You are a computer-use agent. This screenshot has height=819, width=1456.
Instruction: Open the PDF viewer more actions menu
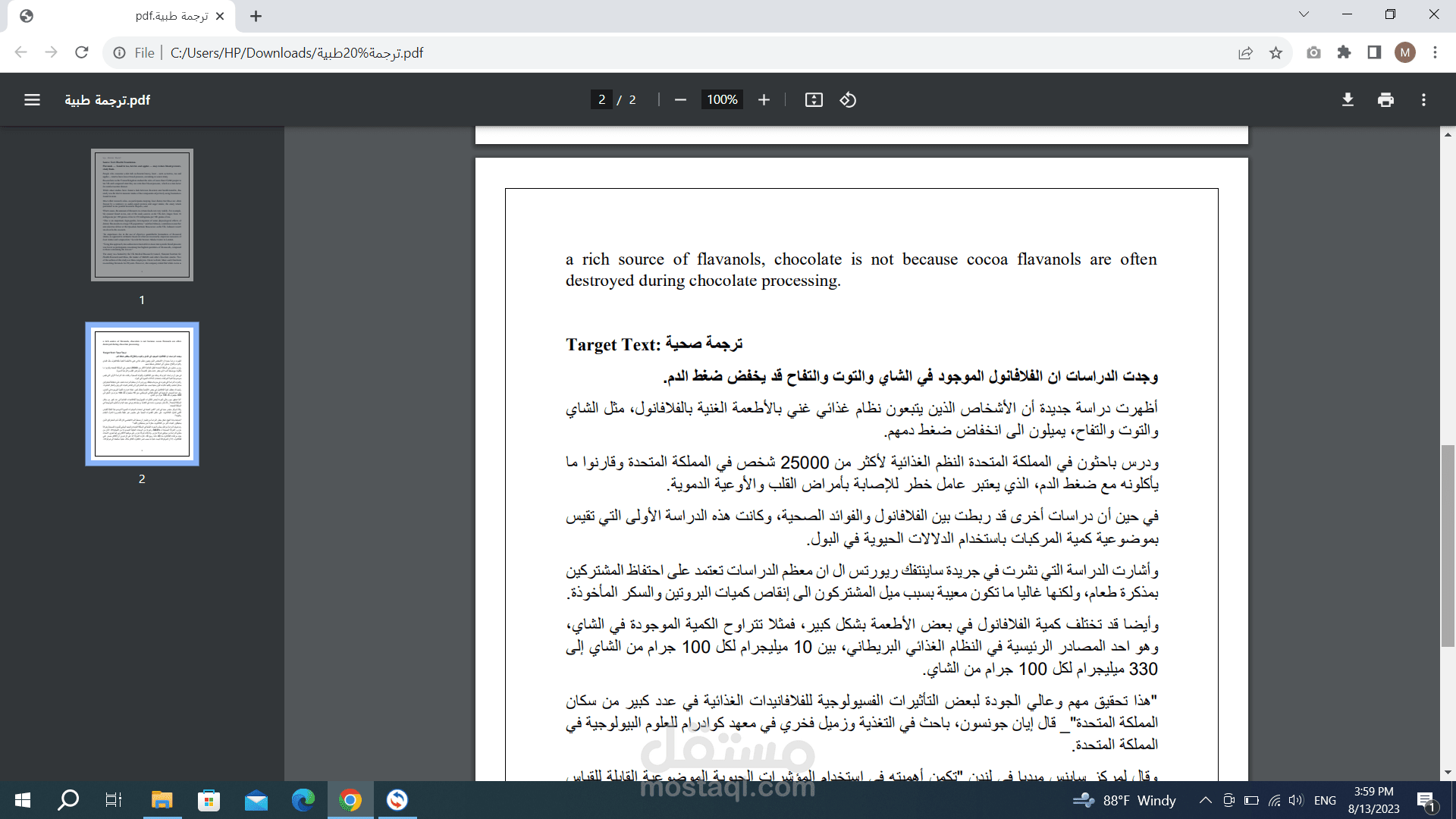1423,100
